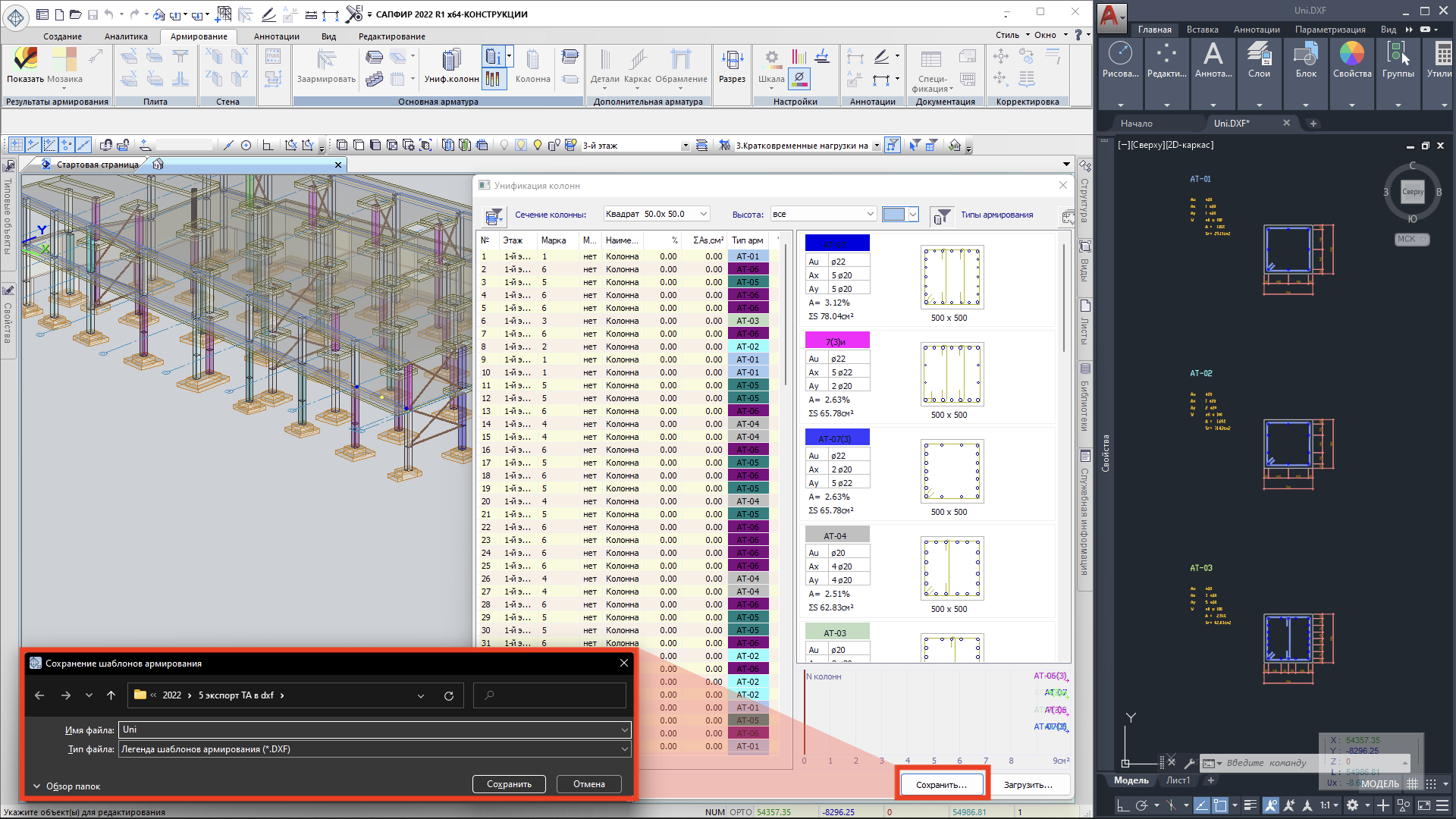Screen dimensions: 1456x819
Task: Click the Заармировать ribbon tool
Action: (326, 67)
